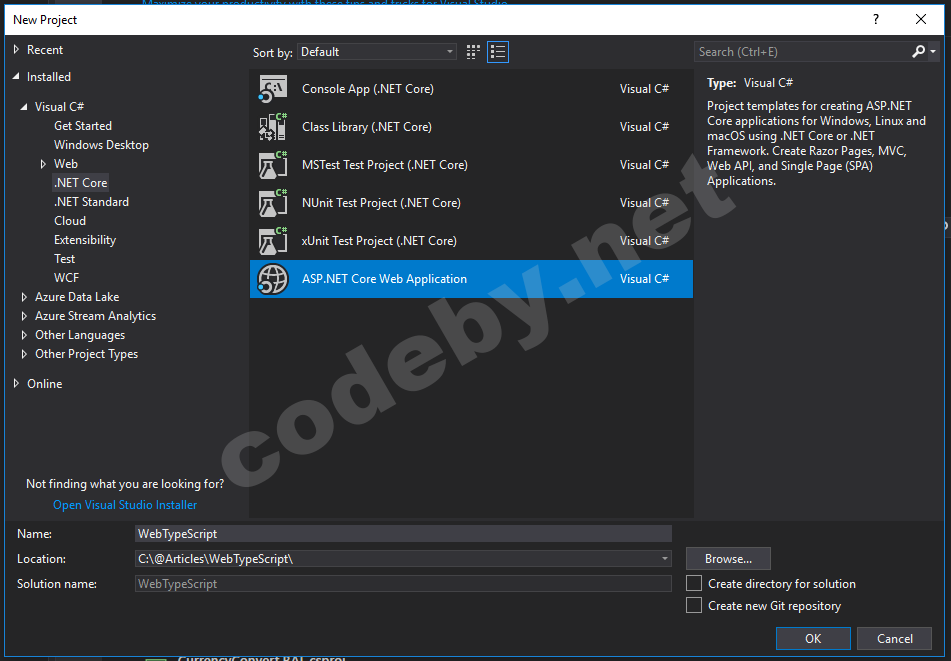Click the OK button
This screenshot has height=661, width=951.
813,639
